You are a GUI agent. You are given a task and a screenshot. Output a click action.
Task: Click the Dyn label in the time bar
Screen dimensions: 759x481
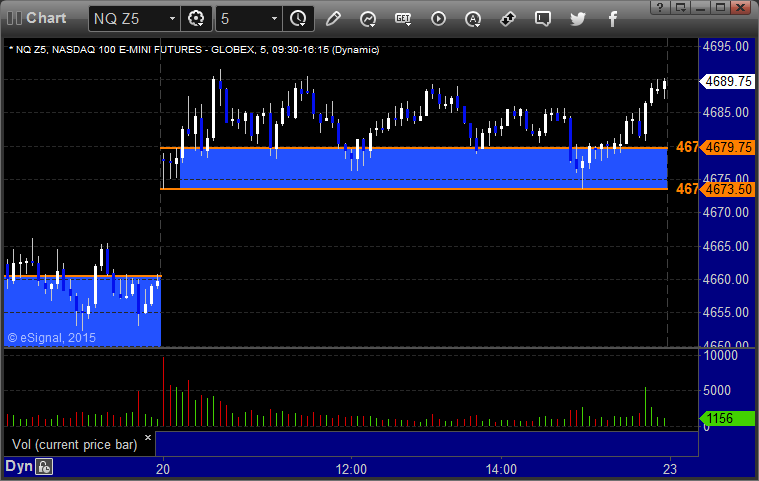pyautogui.click(x=18, y=466)
